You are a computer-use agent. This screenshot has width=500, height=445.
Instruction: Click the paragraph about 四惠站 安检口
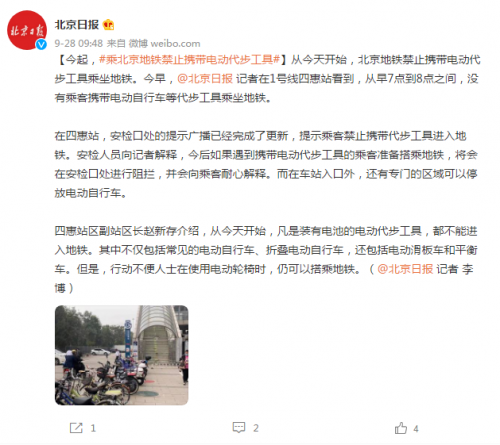pos(266,164)
